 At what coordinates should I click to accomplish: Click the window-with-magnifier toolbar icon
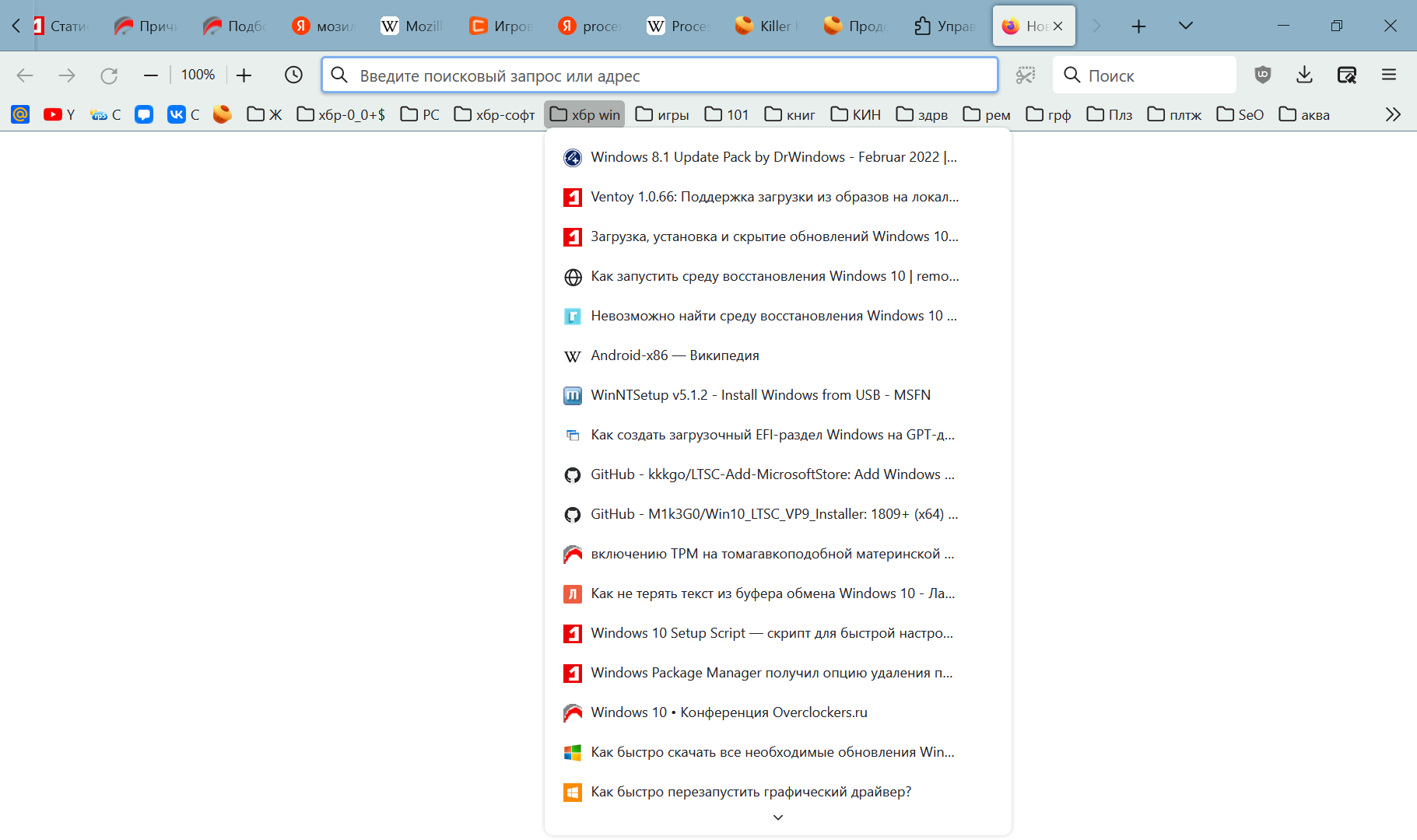pos(1347,75)
